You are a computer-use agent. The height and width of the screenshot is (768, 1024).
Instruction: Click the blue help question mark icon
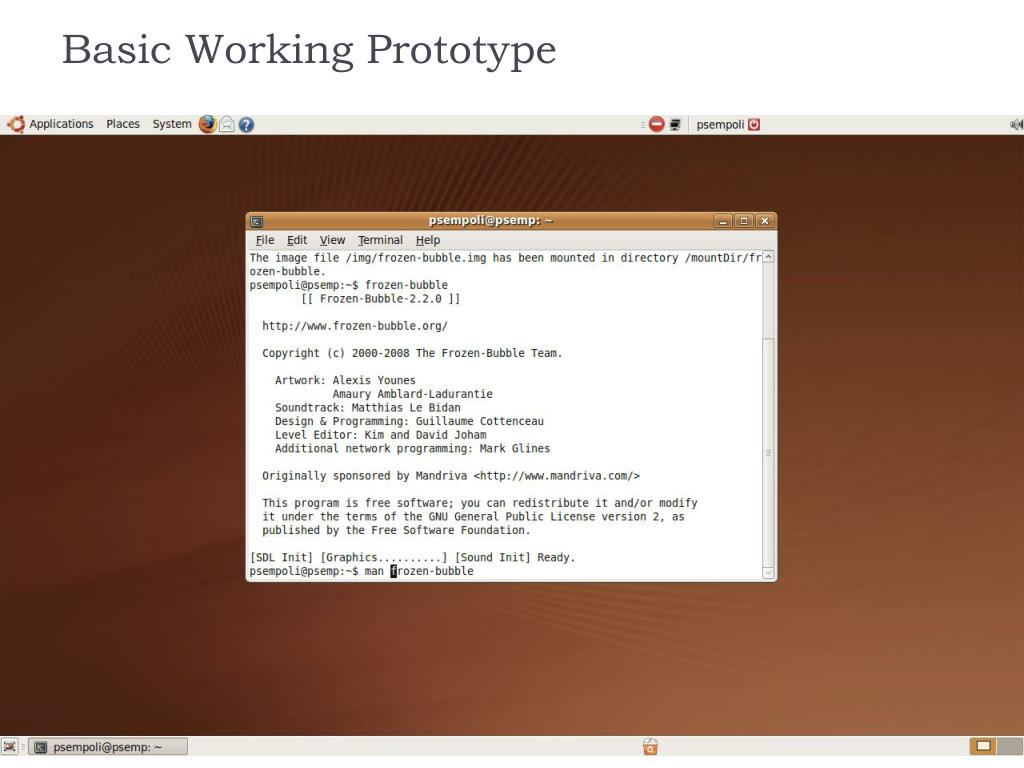click(x=246, y=125)
